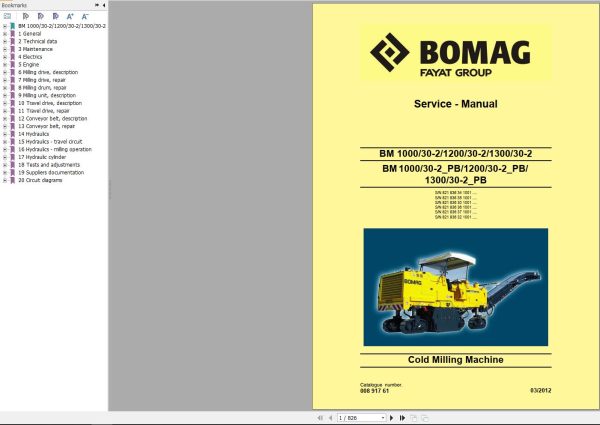Screen dimensions: 600x425
Task: Open bookmark 2 Technical data
Action: tap(38, 41)
